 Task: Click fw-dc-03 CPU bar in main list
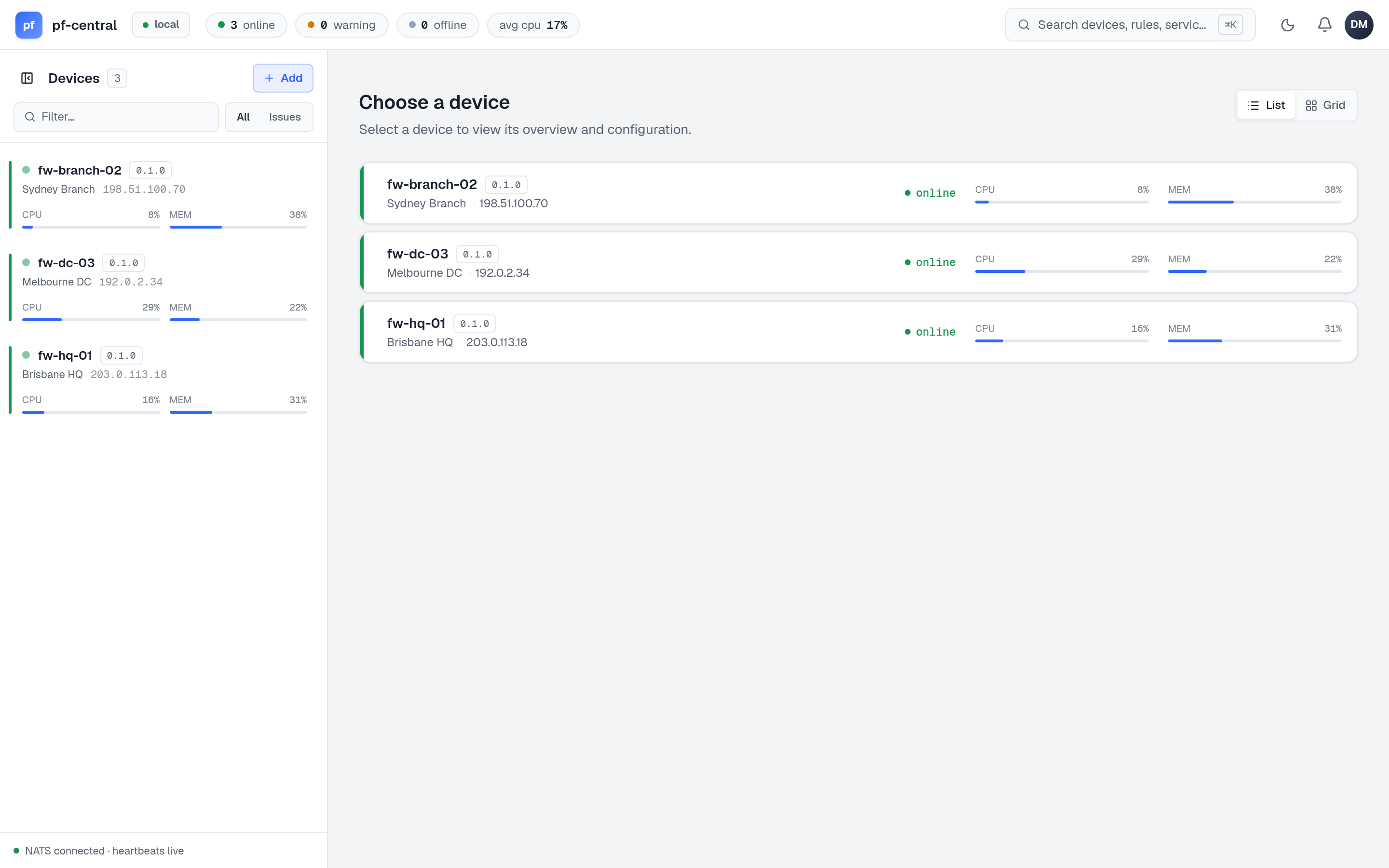coord(1062,271)
